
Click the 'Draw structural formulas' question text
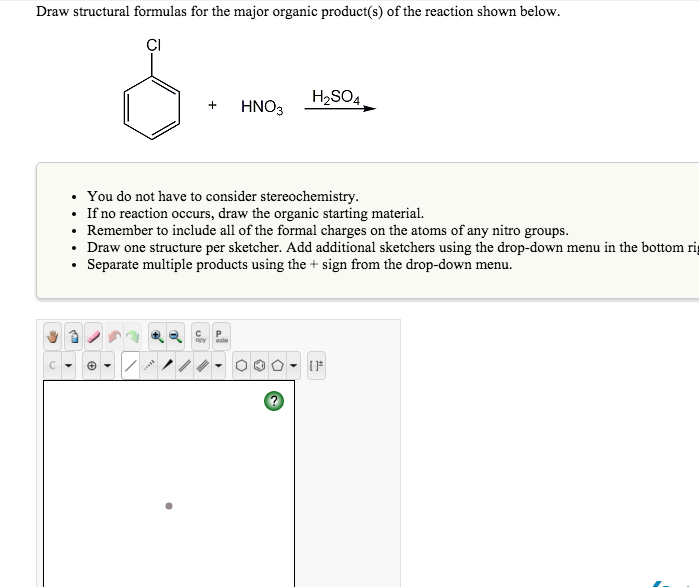click(x=298, y=12)
